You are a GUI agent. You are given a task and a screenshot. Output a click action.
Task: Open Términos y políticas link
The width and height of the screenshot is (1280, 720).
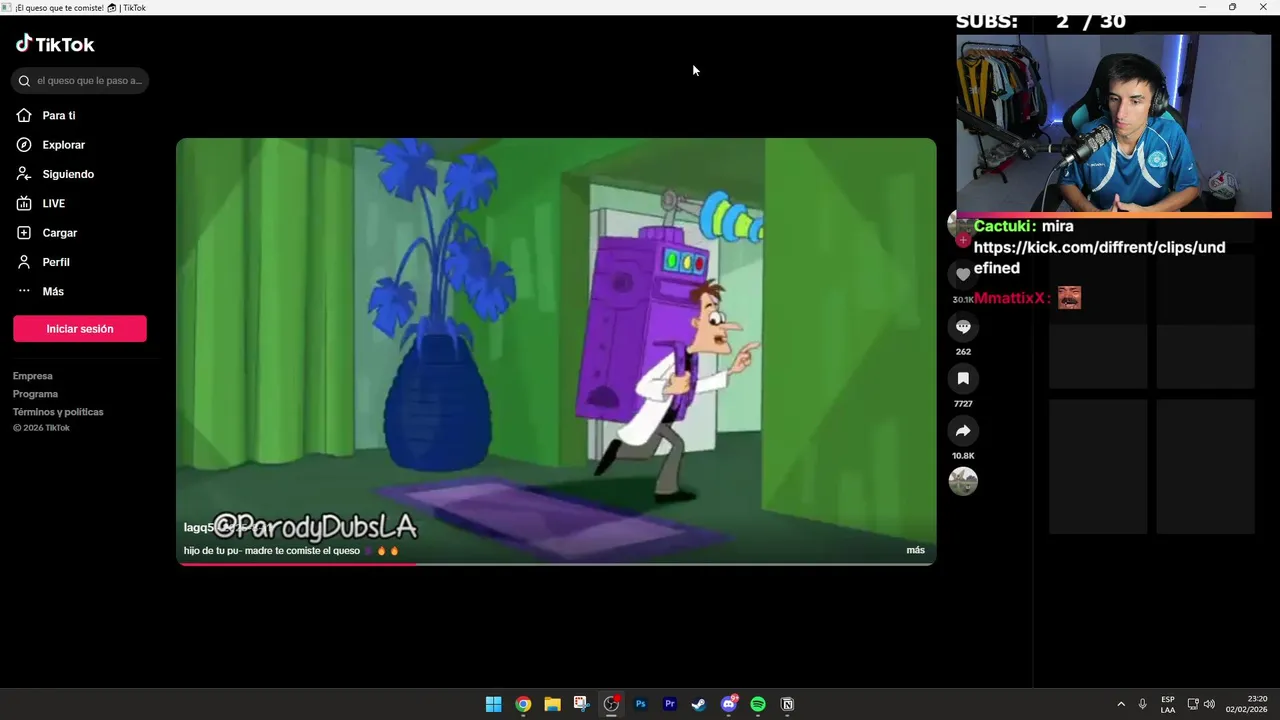coord(58,412)
